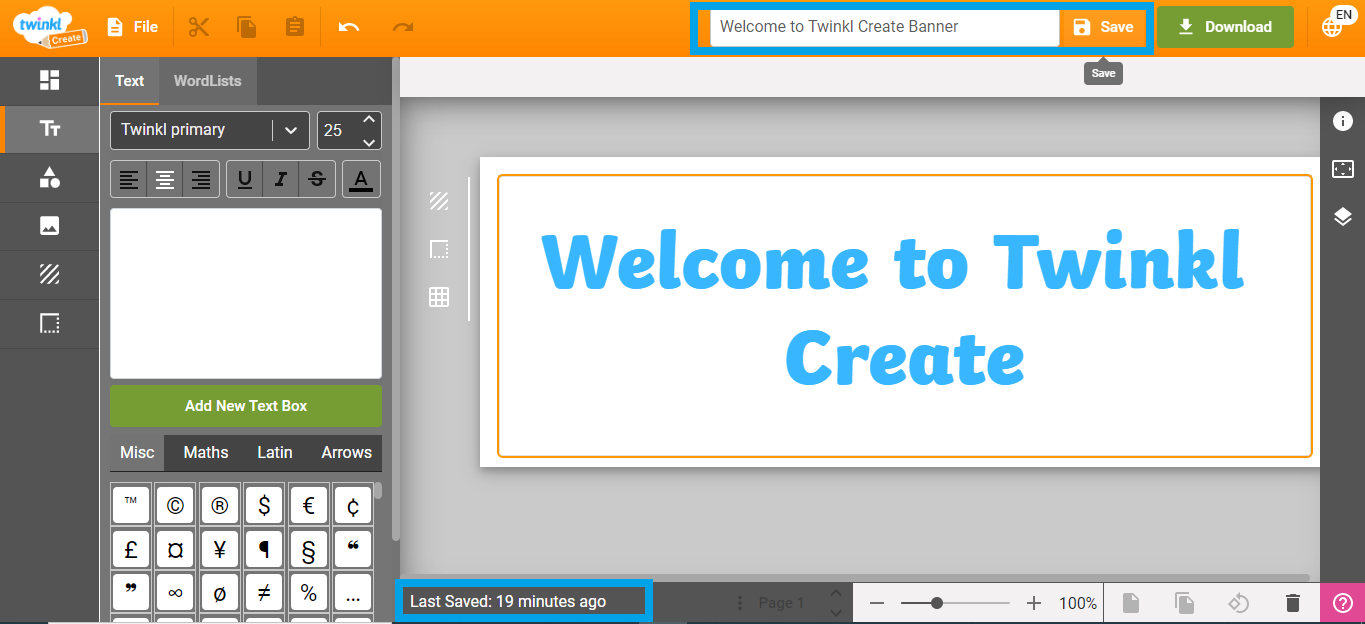The image size is (1365, 624).
Task: Select the Maths symbols tab
Action: pyautogui.click(x=206, y=453)
